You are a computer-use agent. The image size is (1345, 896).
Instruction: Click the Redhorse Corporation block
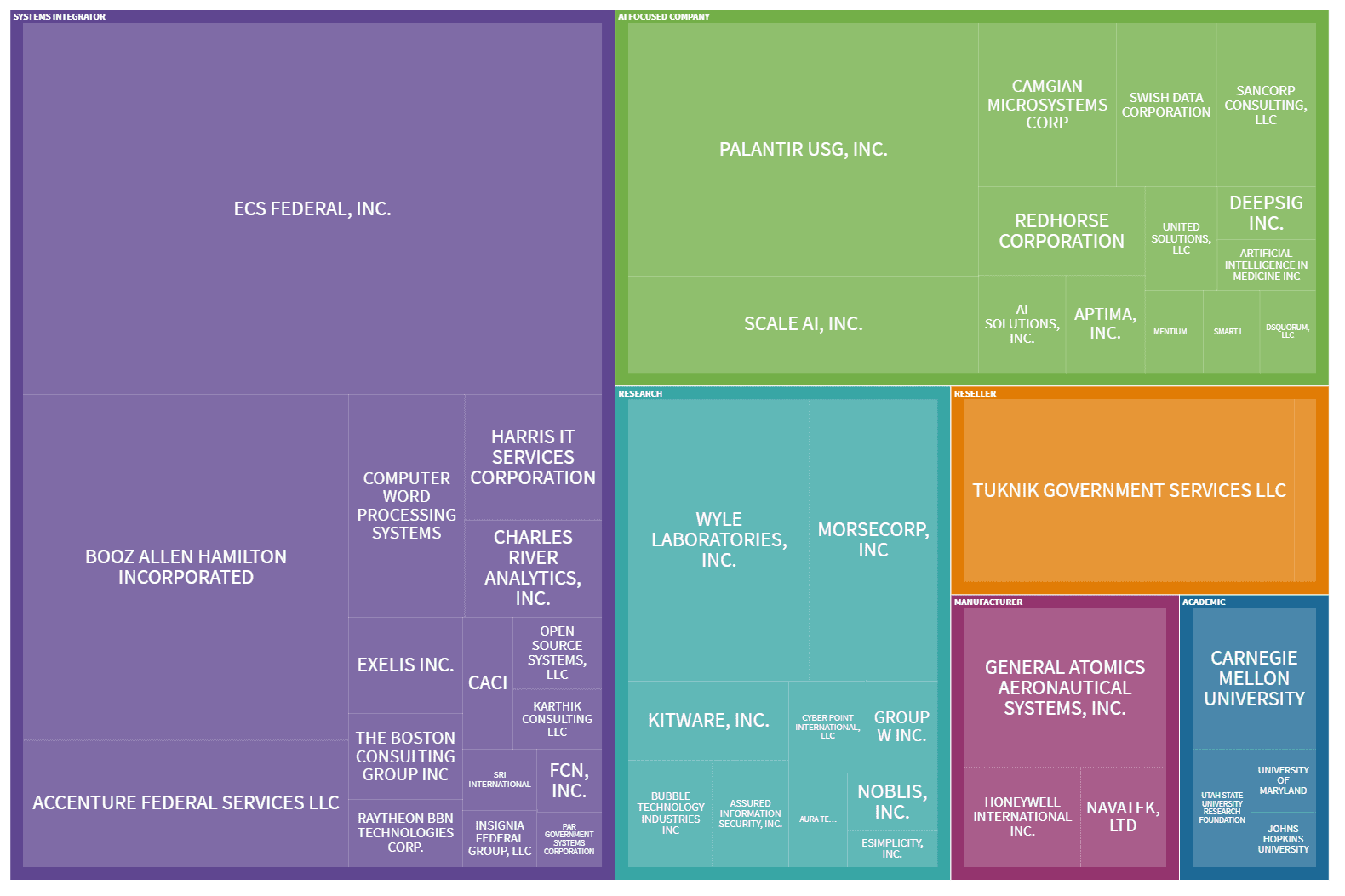click(1062, 231)
